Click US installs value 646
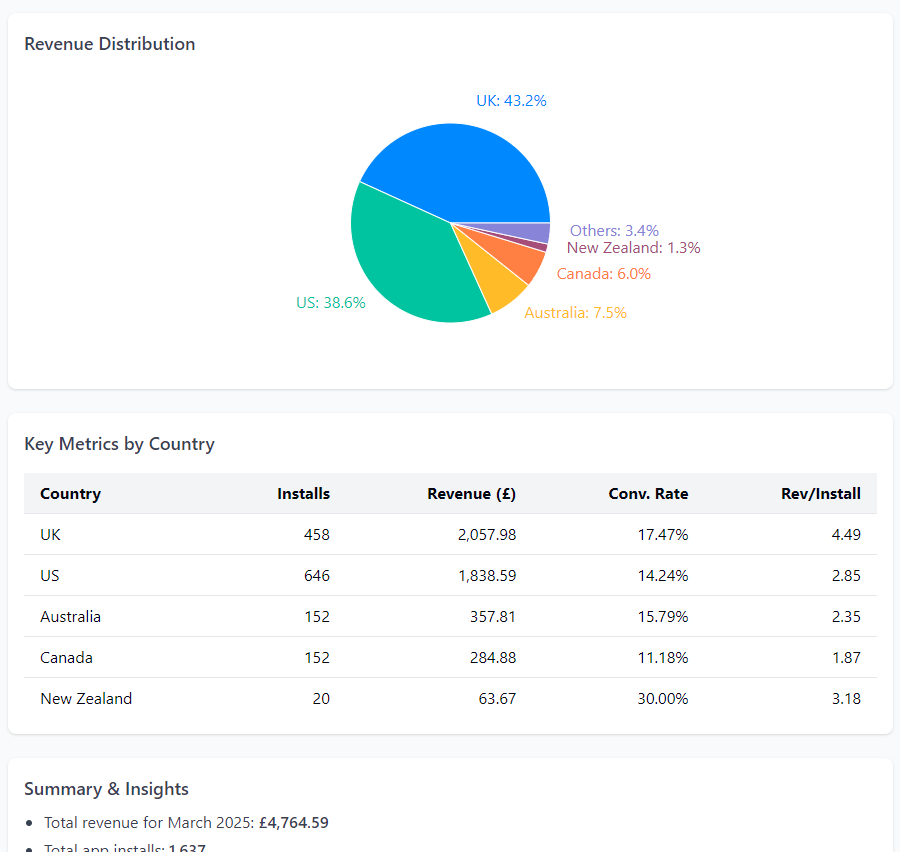900x852 pixels. tap(317, 576)
